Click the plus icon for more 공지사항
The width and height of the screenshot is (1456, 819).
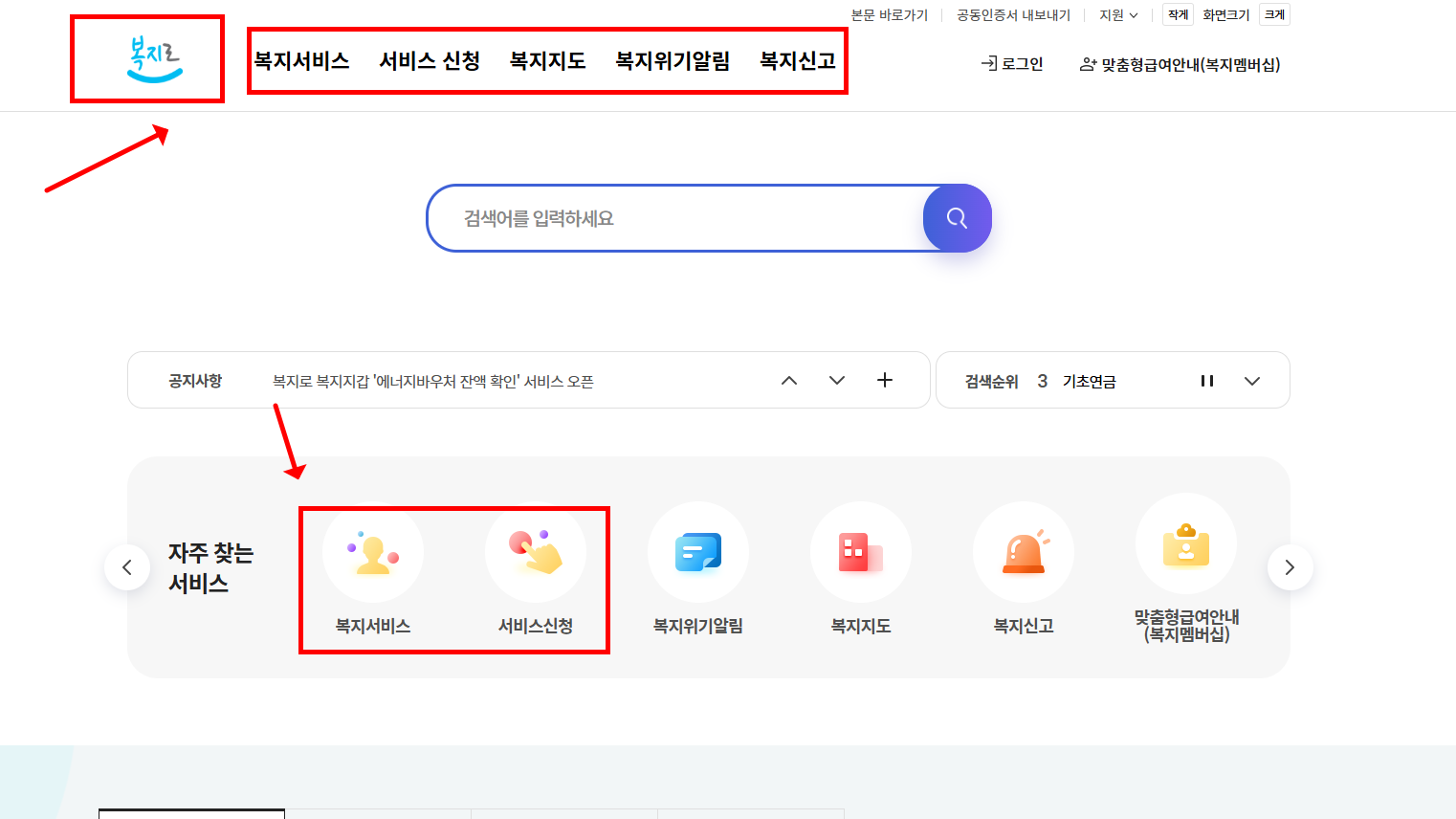click(x=885, y=380)
